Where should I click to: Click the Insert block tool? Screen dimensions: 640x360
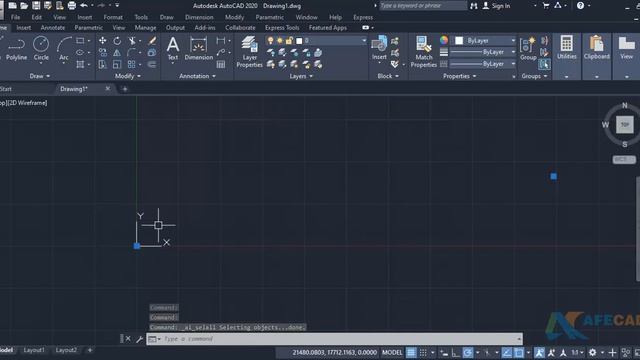point(379,48)
